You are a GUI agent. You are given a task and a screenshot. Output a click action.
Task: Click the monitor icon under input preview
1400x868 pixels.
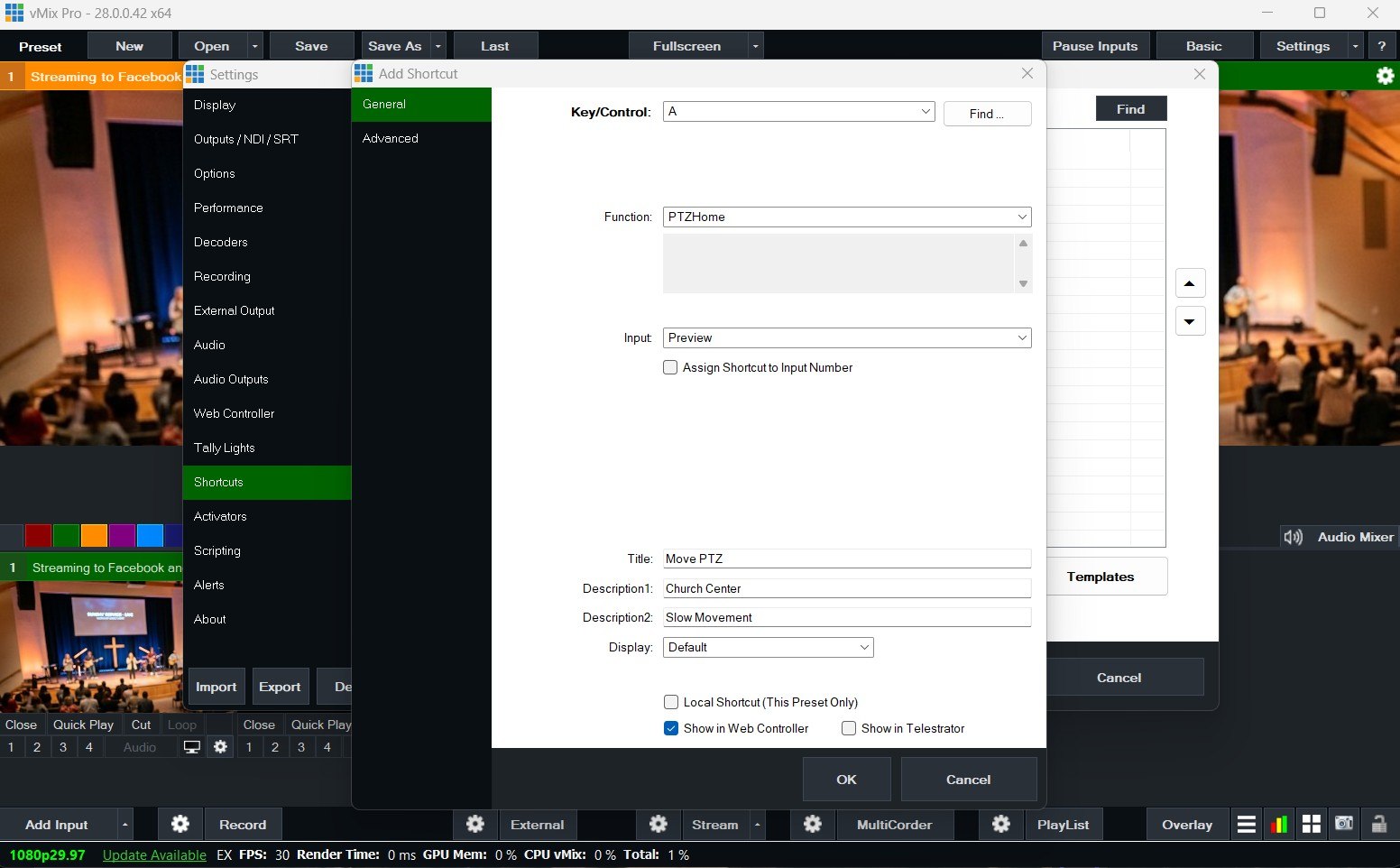[192, 747]
